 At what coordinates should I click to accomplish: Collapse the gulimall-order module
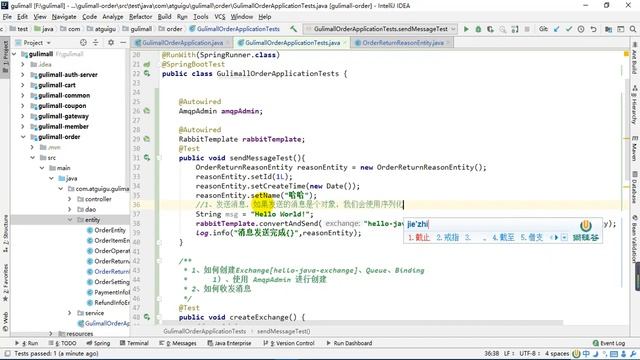point(23,137)
